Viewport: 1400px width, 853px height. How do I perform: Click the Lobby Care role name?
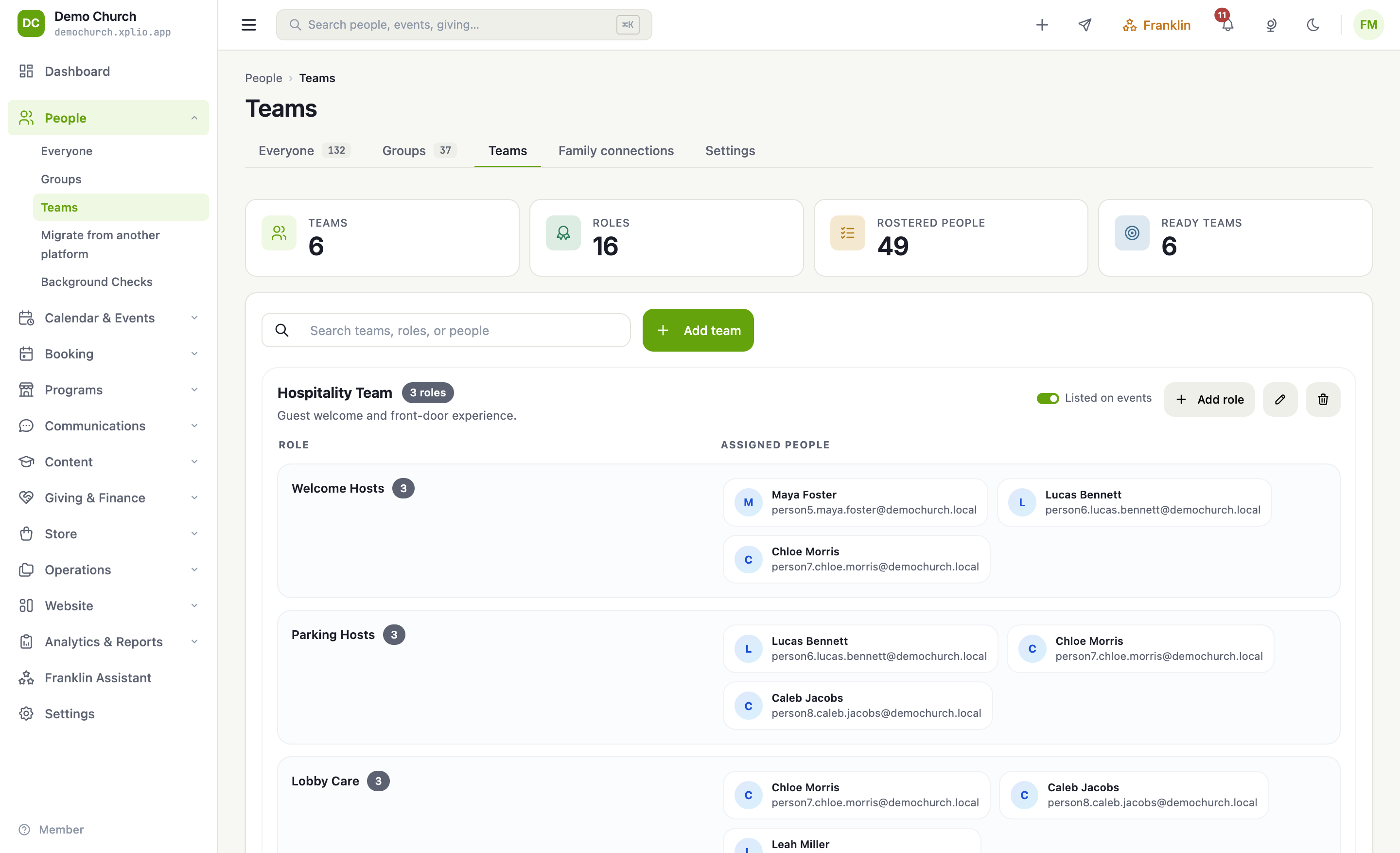click(325, 781)
